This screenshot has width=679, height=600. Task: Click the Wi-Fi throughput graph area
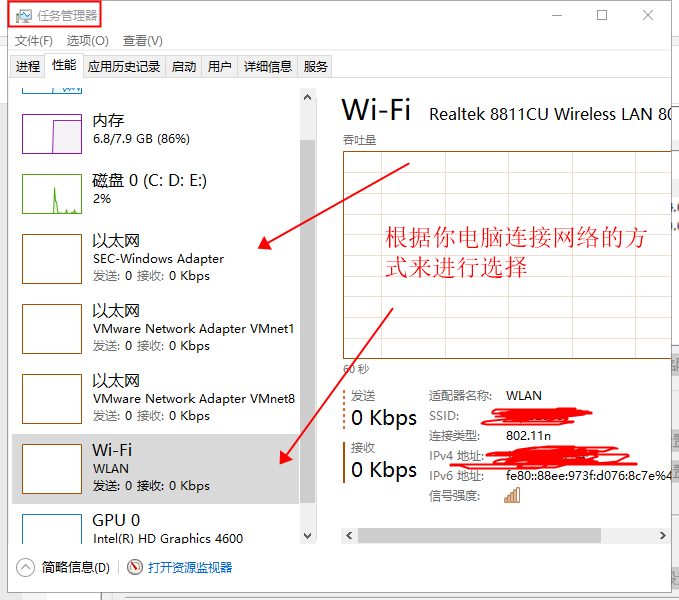508,255
